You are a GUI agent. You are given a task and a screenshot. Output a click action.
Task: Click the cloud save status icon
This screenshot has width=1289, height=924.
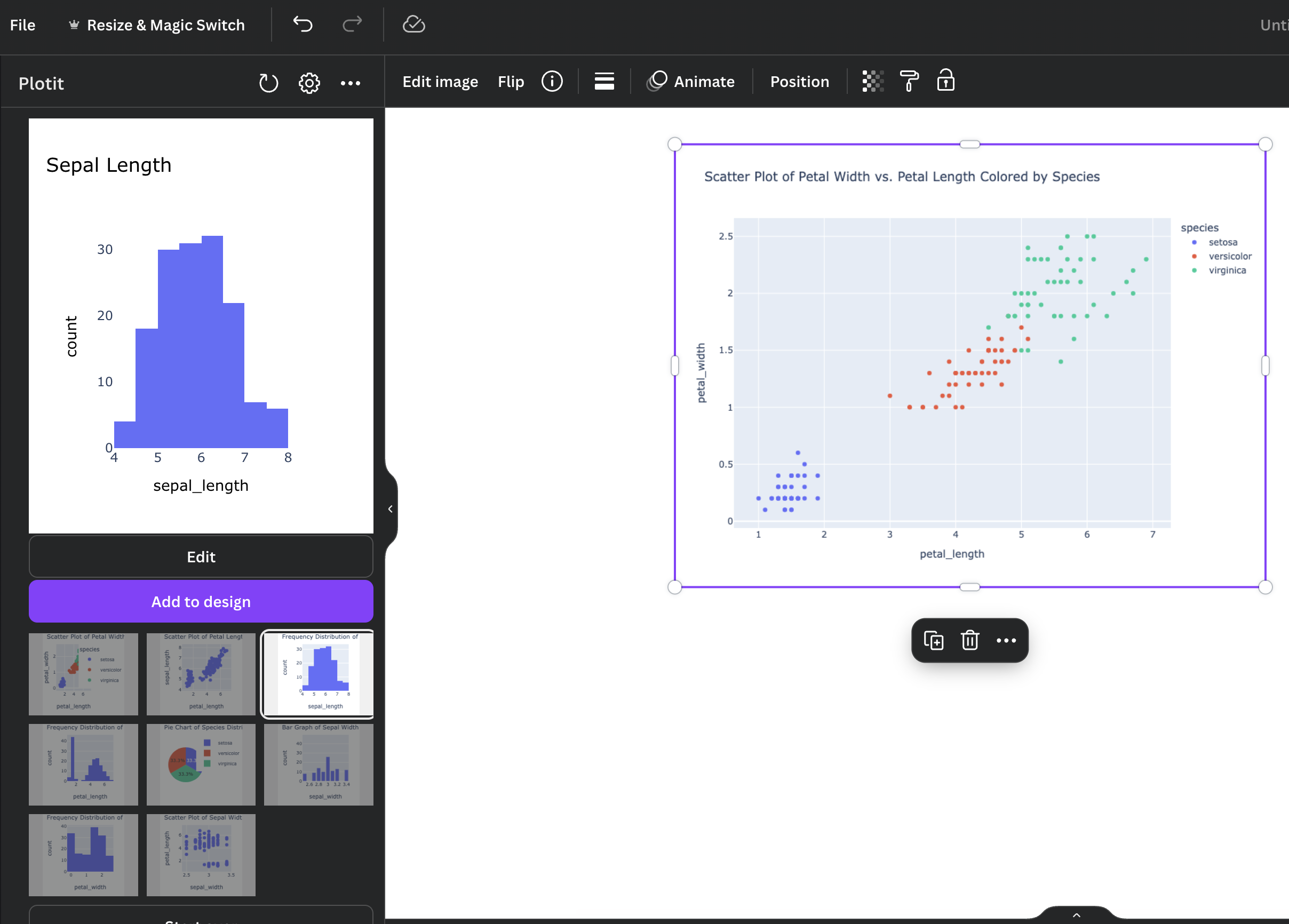[414, 25]
